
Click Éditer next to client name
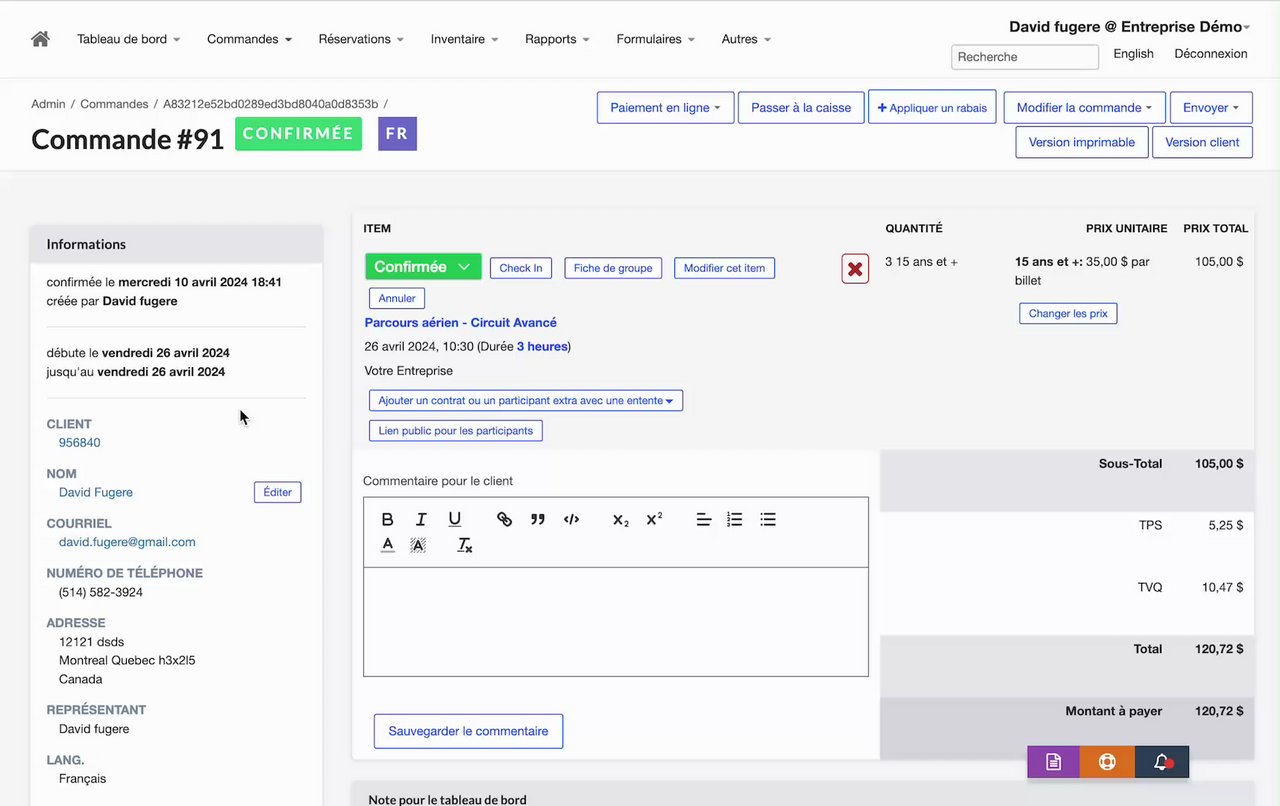(x=278, y=492)
